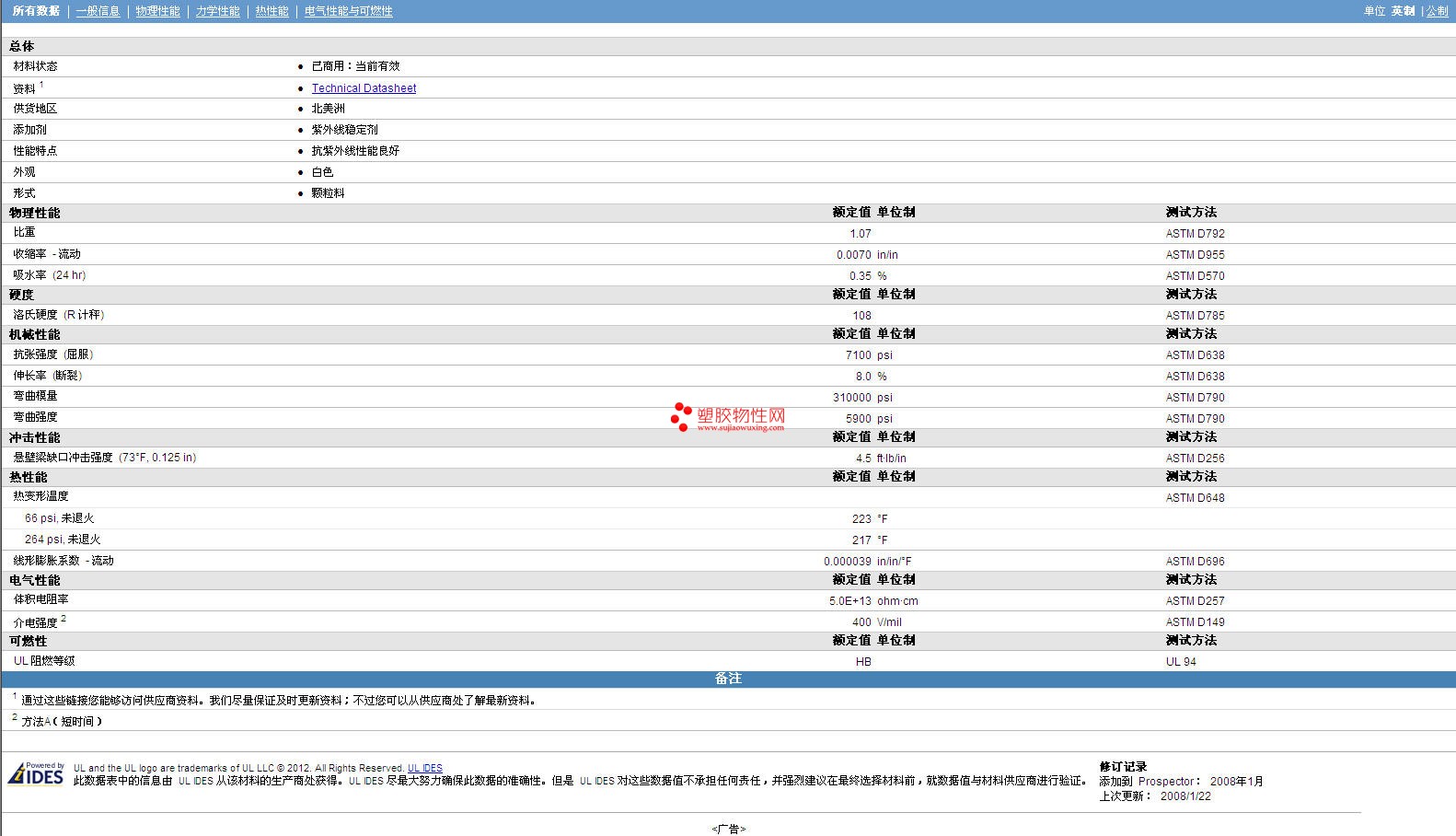Go to the 力学性能 tab
This screenshot has width=1456, height=836.
[x=217, y=11]
